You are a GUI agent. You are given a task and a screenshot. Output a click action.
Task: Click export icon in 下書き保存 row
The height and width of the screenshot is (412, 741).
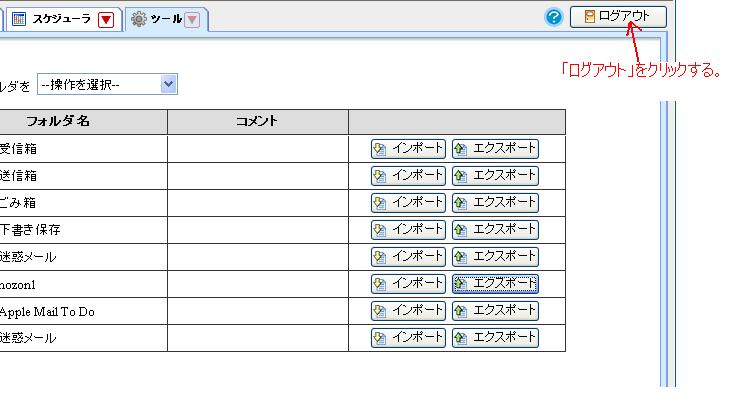click(x=460, y=230)
